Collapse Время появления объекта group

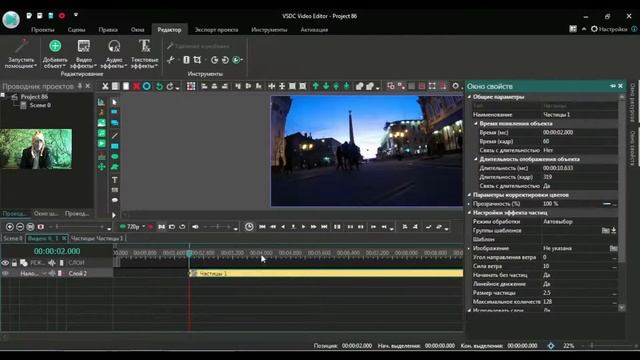(x=476, y=124)
